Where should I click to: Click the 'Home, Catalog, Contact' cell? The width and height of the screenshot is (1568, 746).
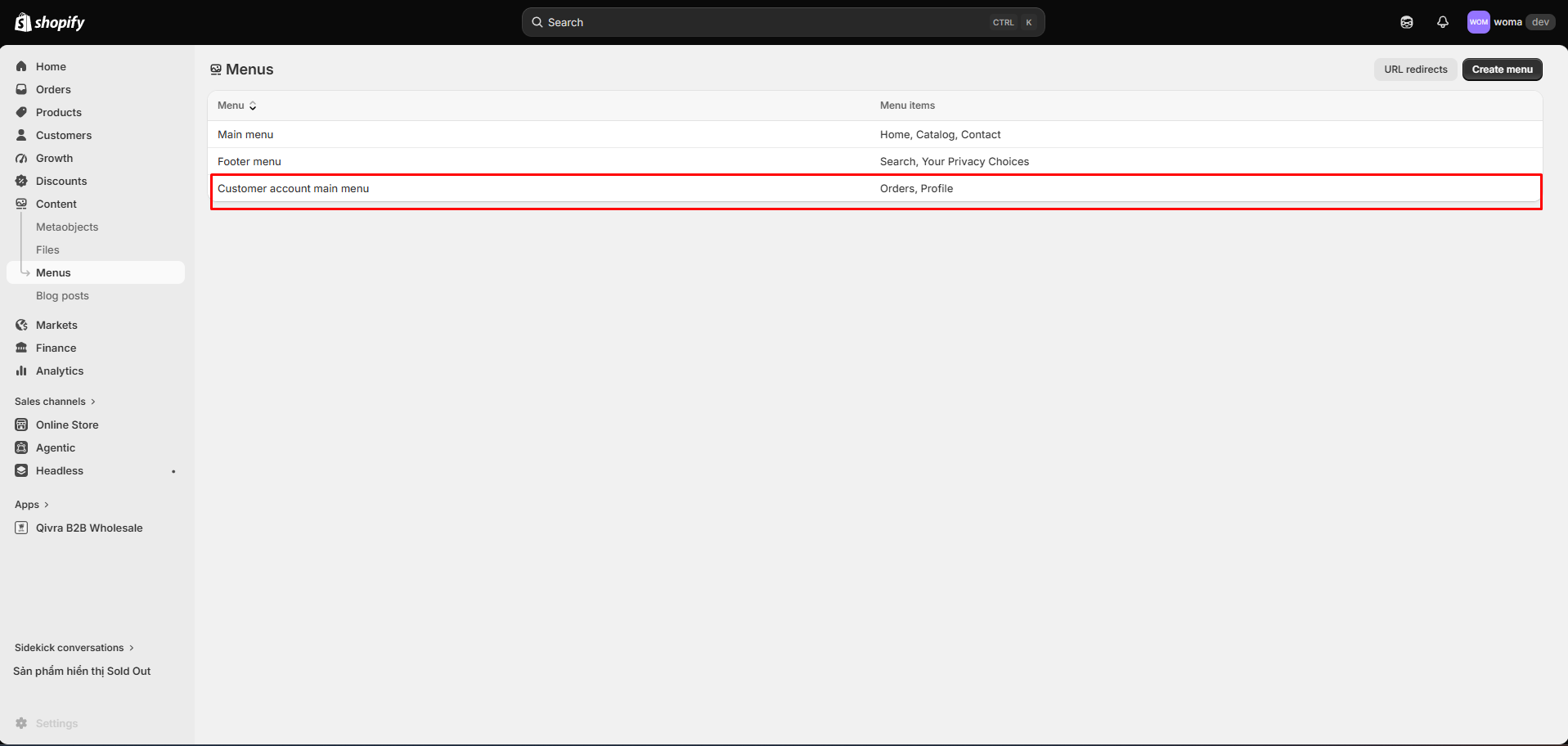pyautogui.click(x=940, y=134)
